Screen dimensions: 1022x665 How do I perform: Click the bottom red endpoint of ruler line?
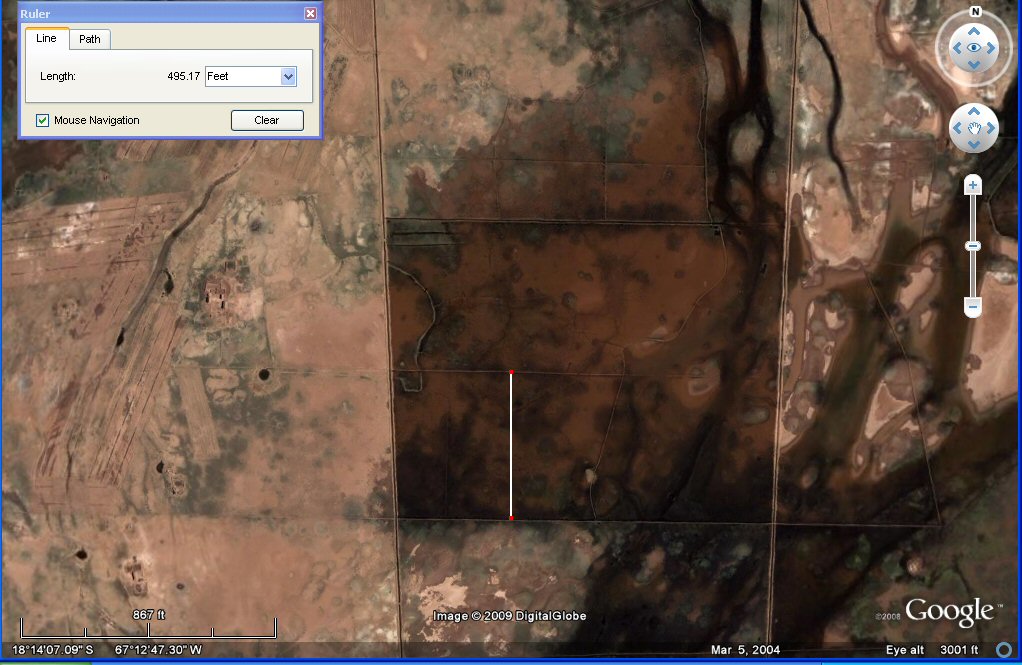coord(511,518)
